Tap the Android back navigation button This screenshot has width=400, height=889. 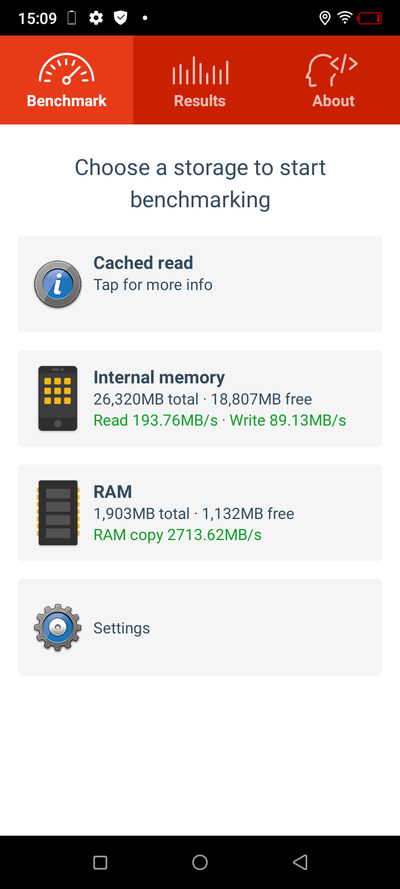pos(300,862)
